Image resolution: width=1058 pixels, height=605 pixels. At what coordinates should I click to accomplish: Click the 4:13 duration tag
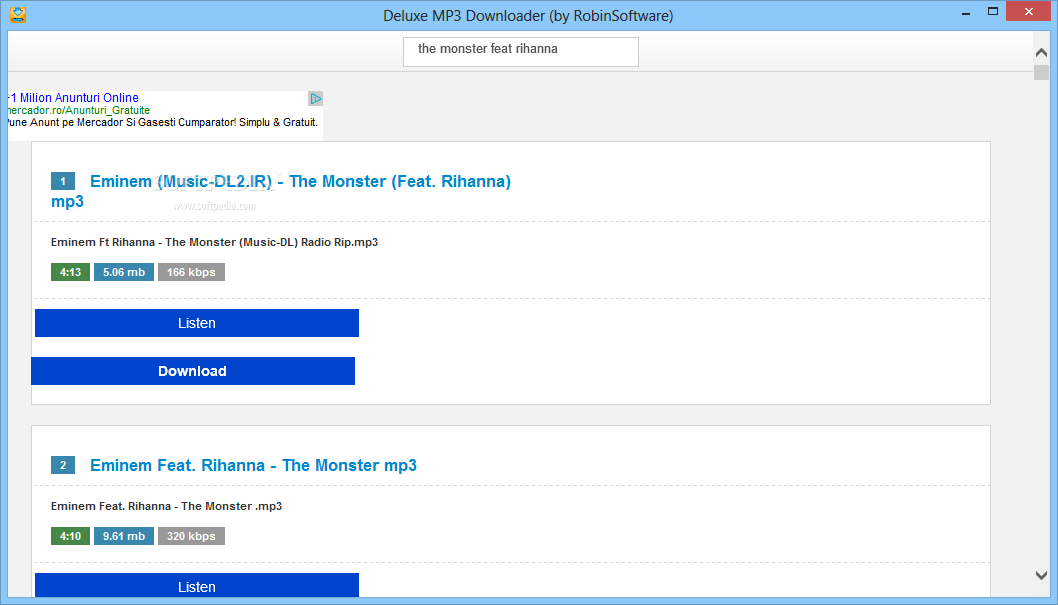click(x=70, y=272)
